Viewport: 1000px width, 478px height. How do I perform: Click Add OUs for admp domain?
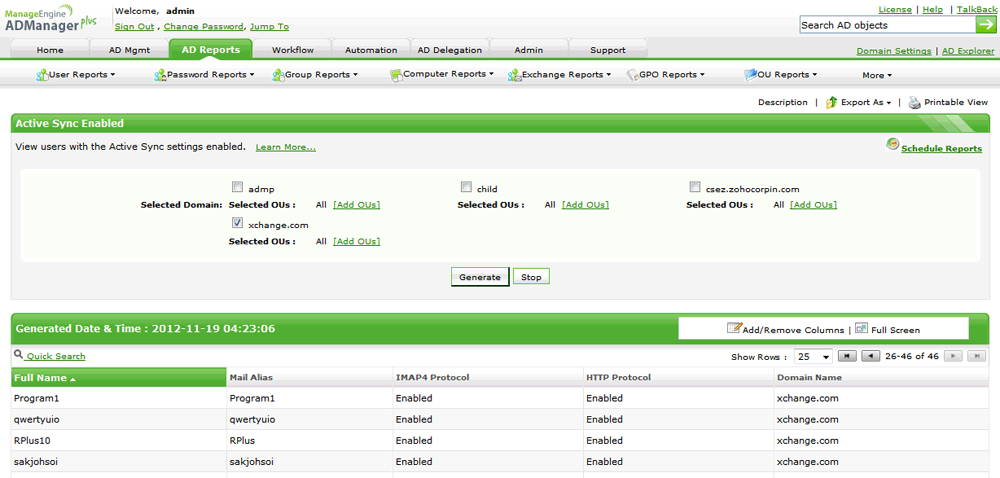tap(357, 205)
